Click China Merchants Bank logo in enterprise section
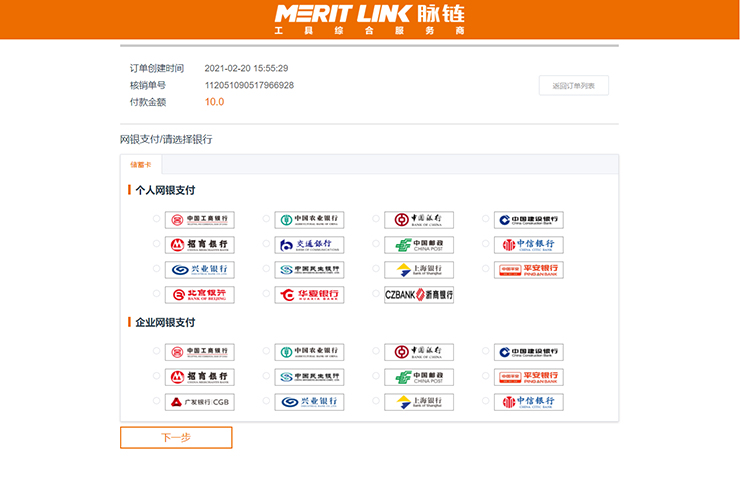Viewport: 740px width, 480px height. pos(200,377)
